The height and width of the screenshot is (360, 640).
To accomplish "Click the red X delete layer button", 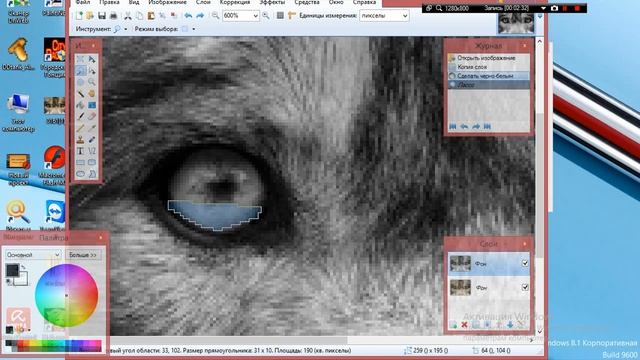I will [464, 325].
